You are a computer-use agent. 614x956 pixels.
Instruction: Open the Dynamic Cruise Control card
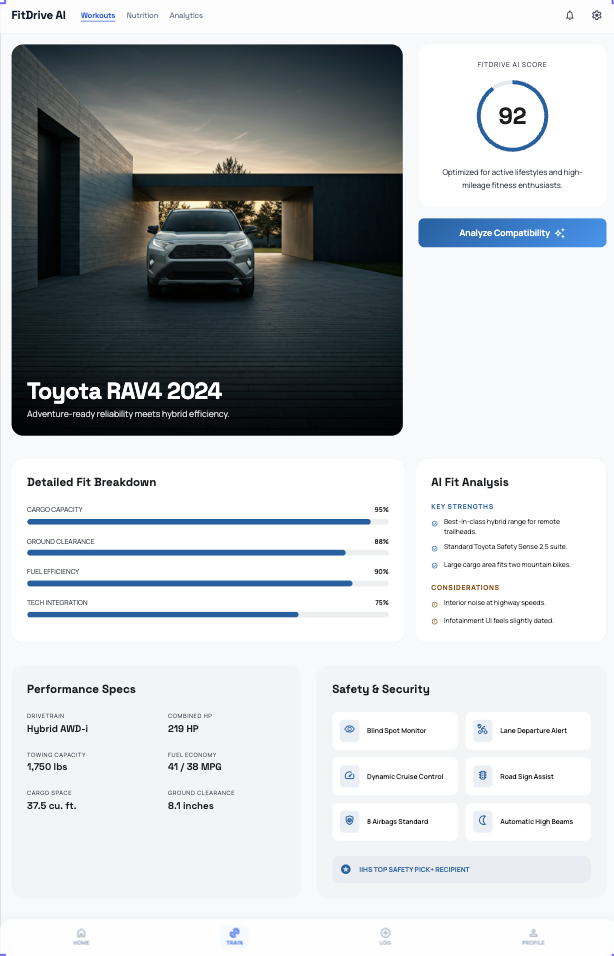pyautogui.click(x=394, y=776)
